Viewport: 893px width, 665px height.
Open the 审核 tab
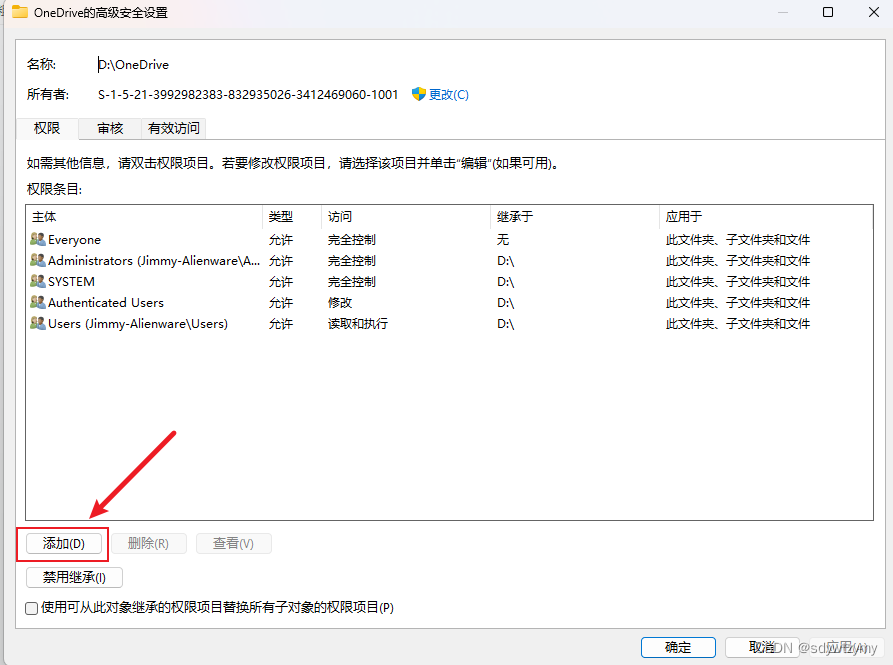(110, 128)
